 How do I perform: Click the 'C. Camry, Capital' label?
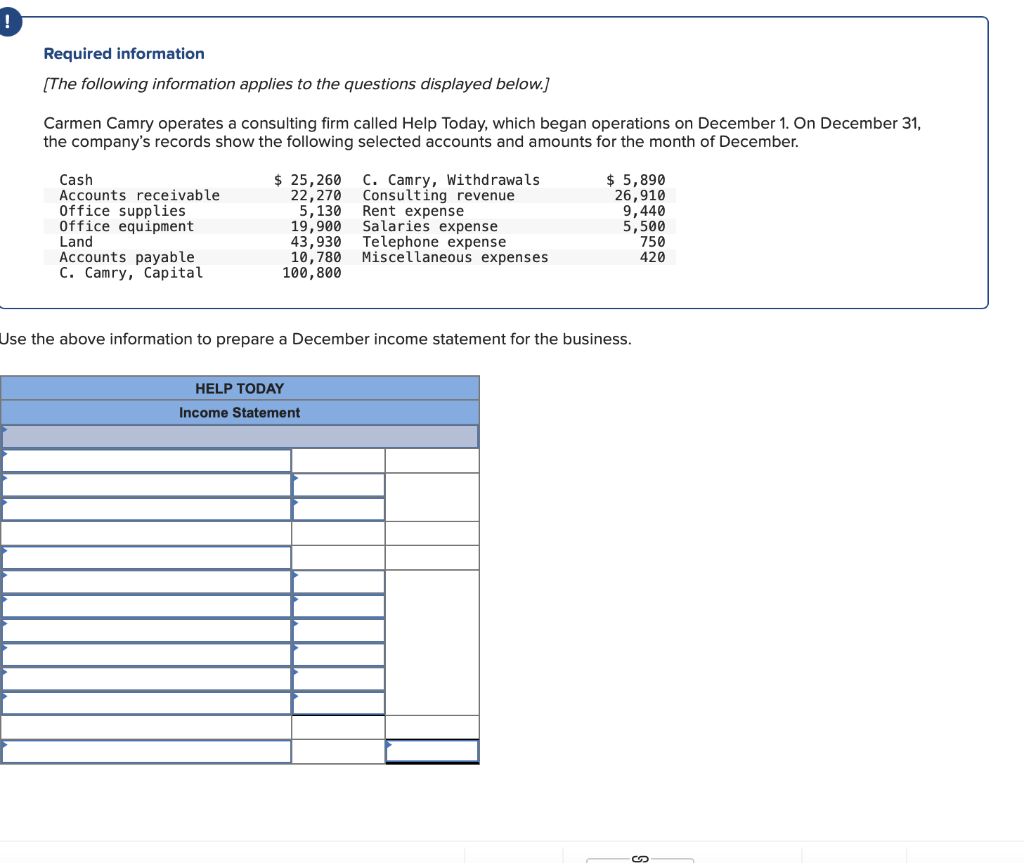(x=131, y=272)
